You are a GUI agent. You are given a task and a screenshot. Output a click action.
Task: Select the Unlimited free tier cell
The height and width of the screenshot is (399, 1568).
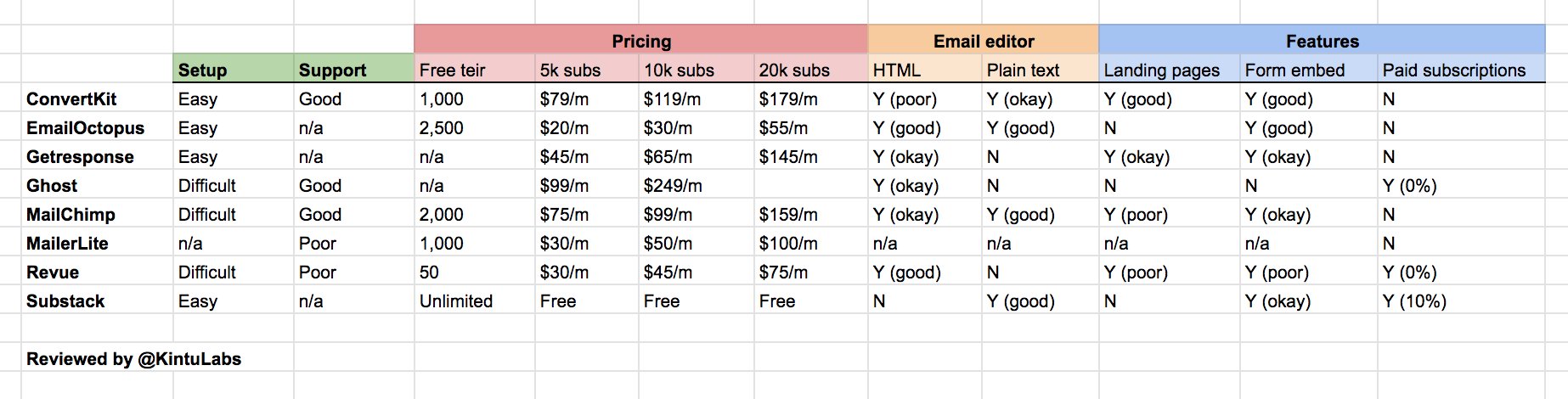[475, 301]
